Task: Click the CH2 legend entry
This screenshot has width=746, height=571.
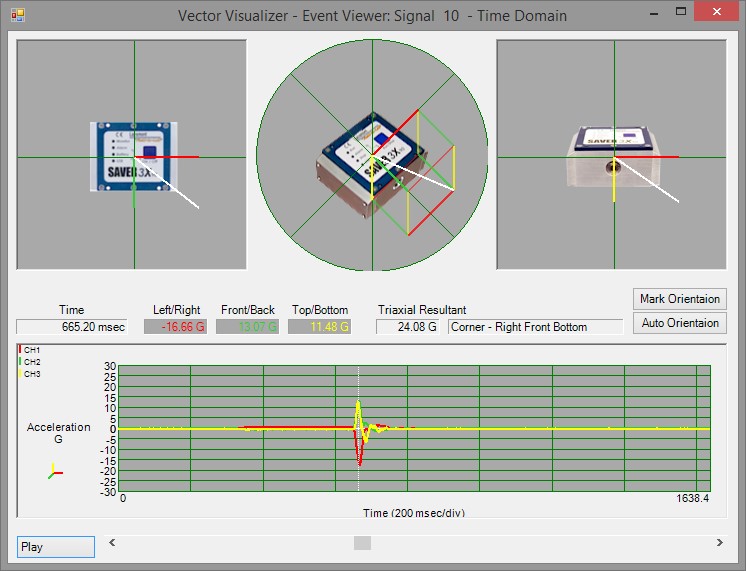Action: pyautogui.click(x=29, y=362)
